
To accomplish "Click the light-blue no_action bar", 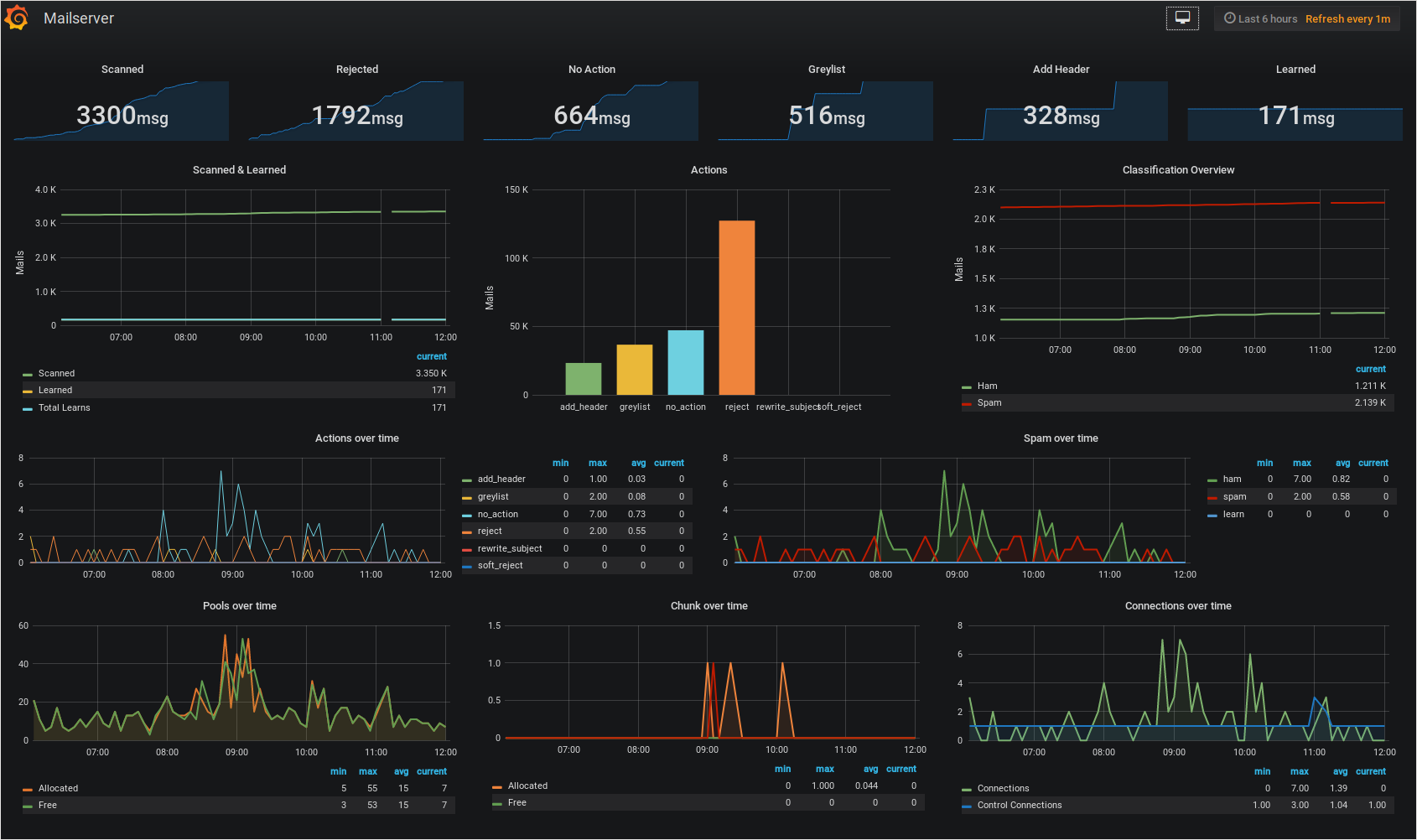I will click(686, 362).
